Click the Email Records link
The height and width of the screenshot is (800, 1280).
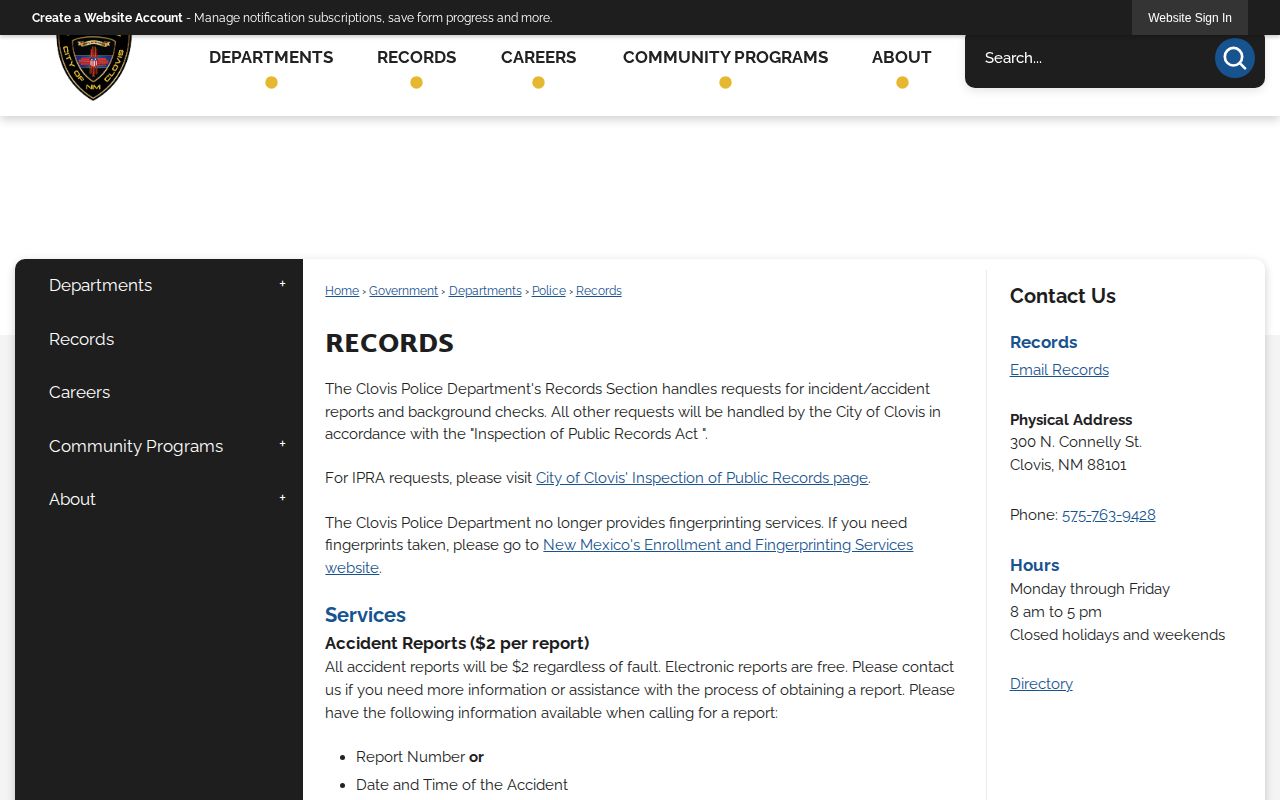point(1059,370)
